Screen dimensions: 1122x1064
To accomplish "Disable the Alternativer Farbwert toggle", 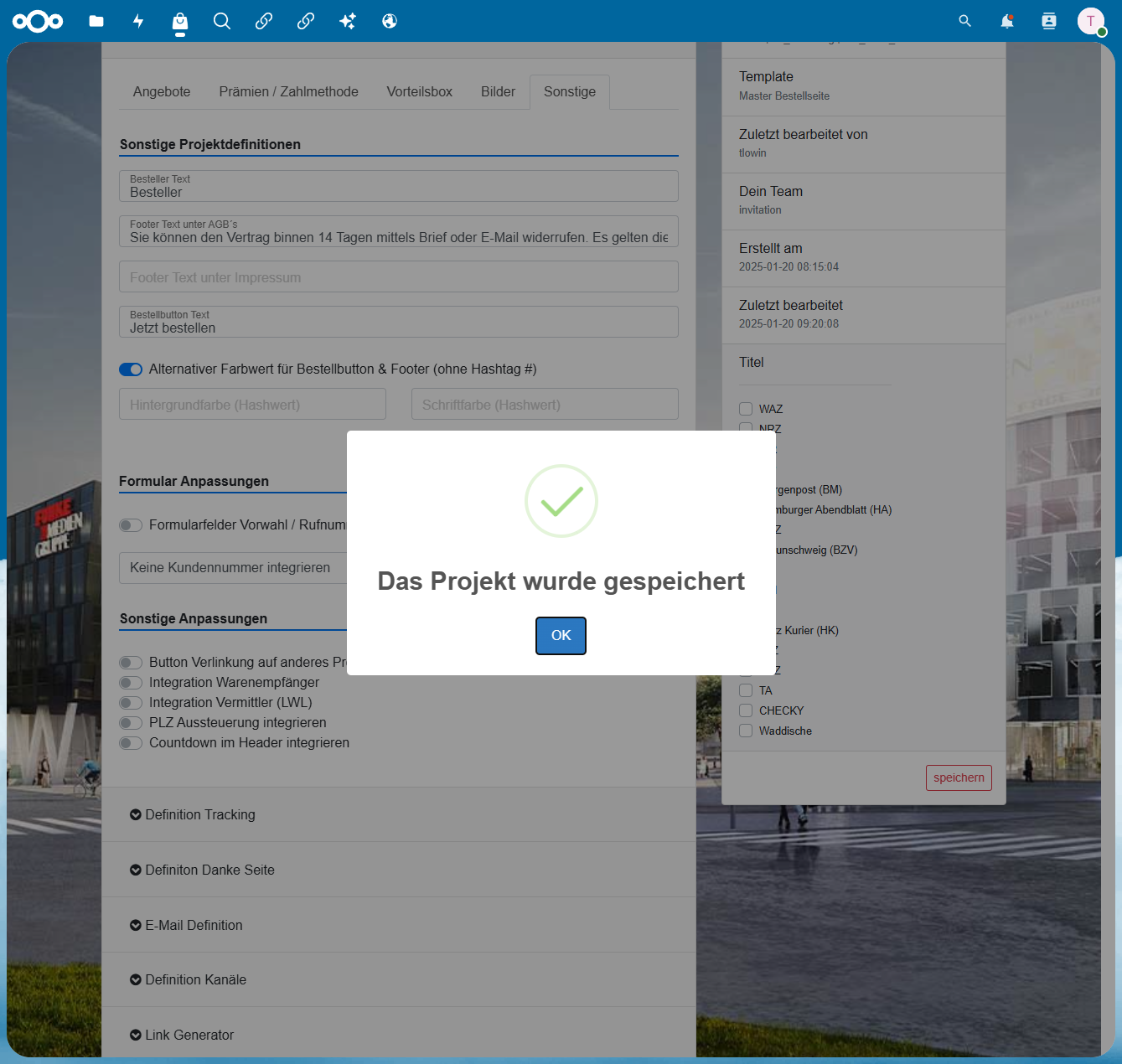I will 131,369.
